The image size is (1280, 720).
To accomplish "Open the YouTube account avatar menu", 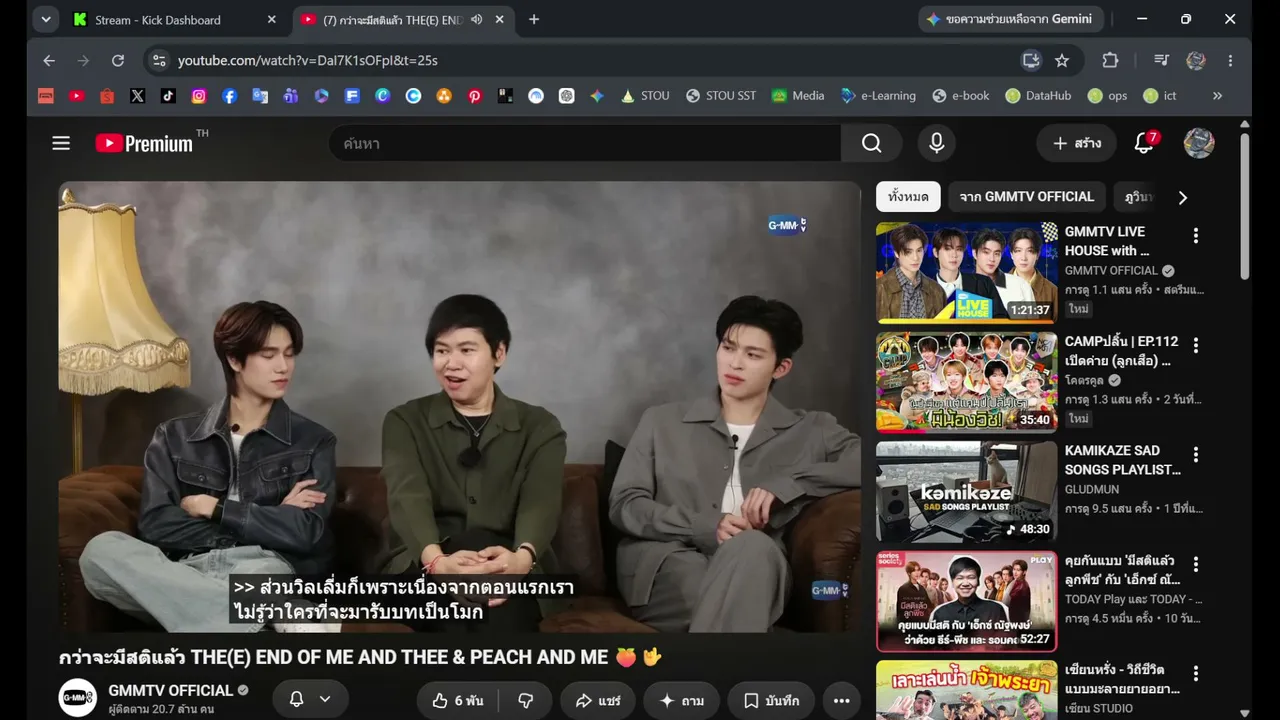I will coord(1199,143).
